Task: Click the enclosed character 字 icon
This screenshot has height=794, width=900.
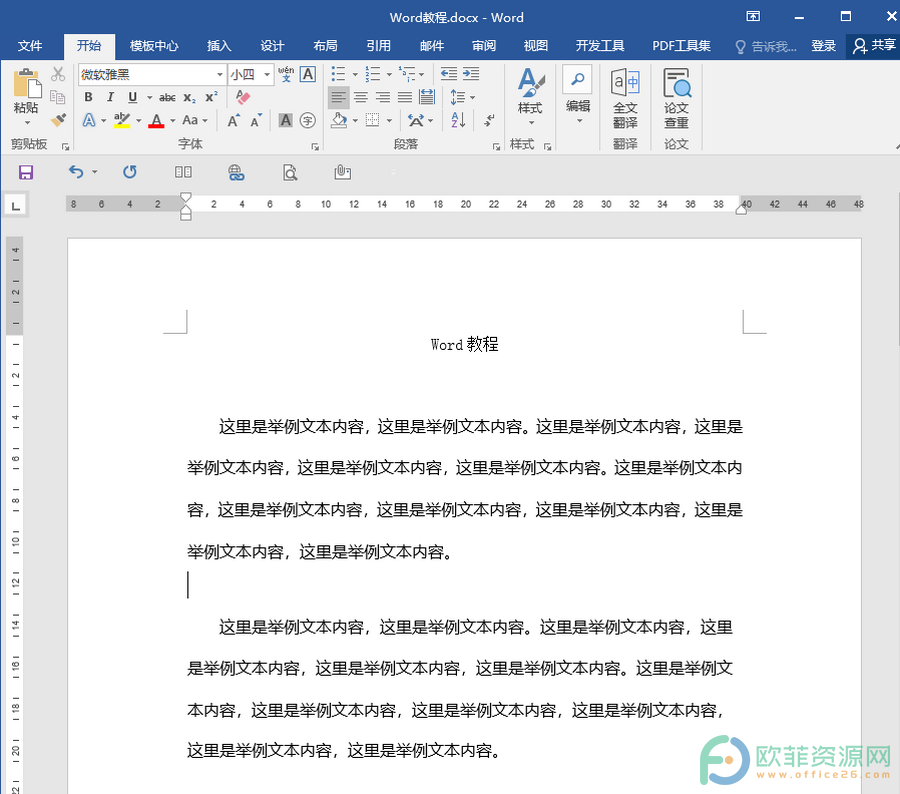Action: point(308,121)
